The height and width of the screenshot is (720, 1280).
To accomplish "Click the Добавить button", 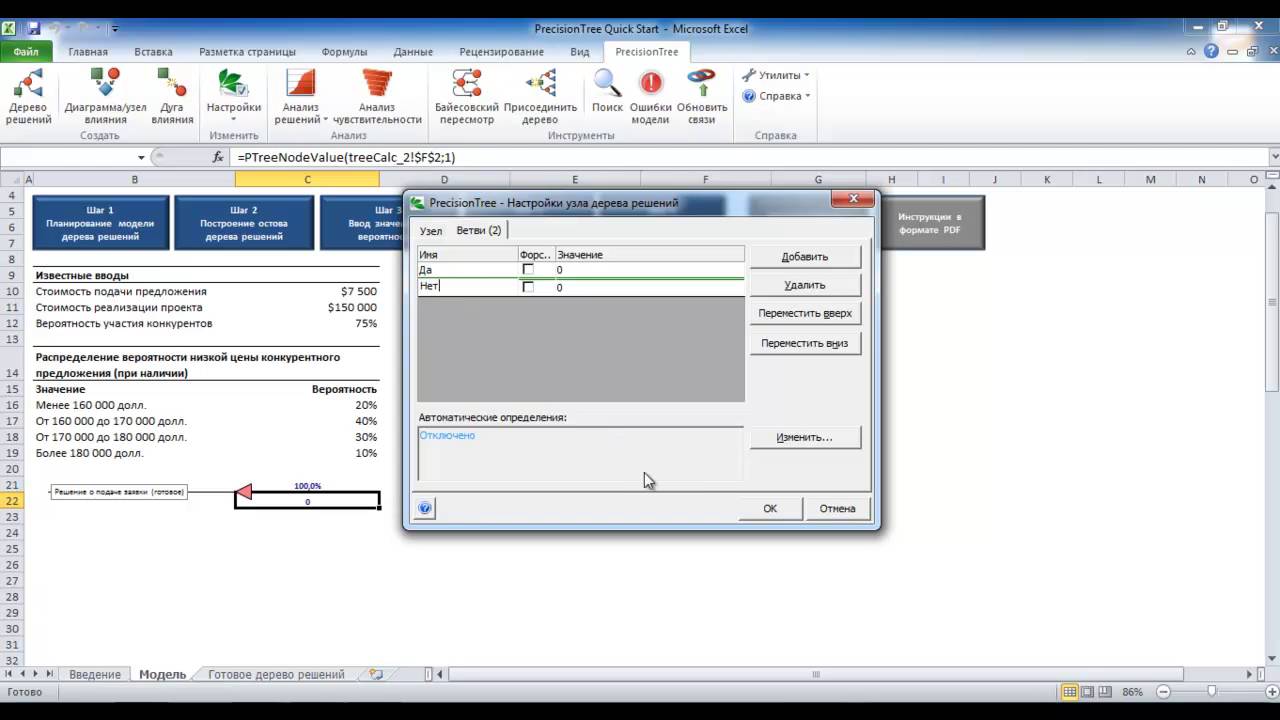I will coord(805,257).
